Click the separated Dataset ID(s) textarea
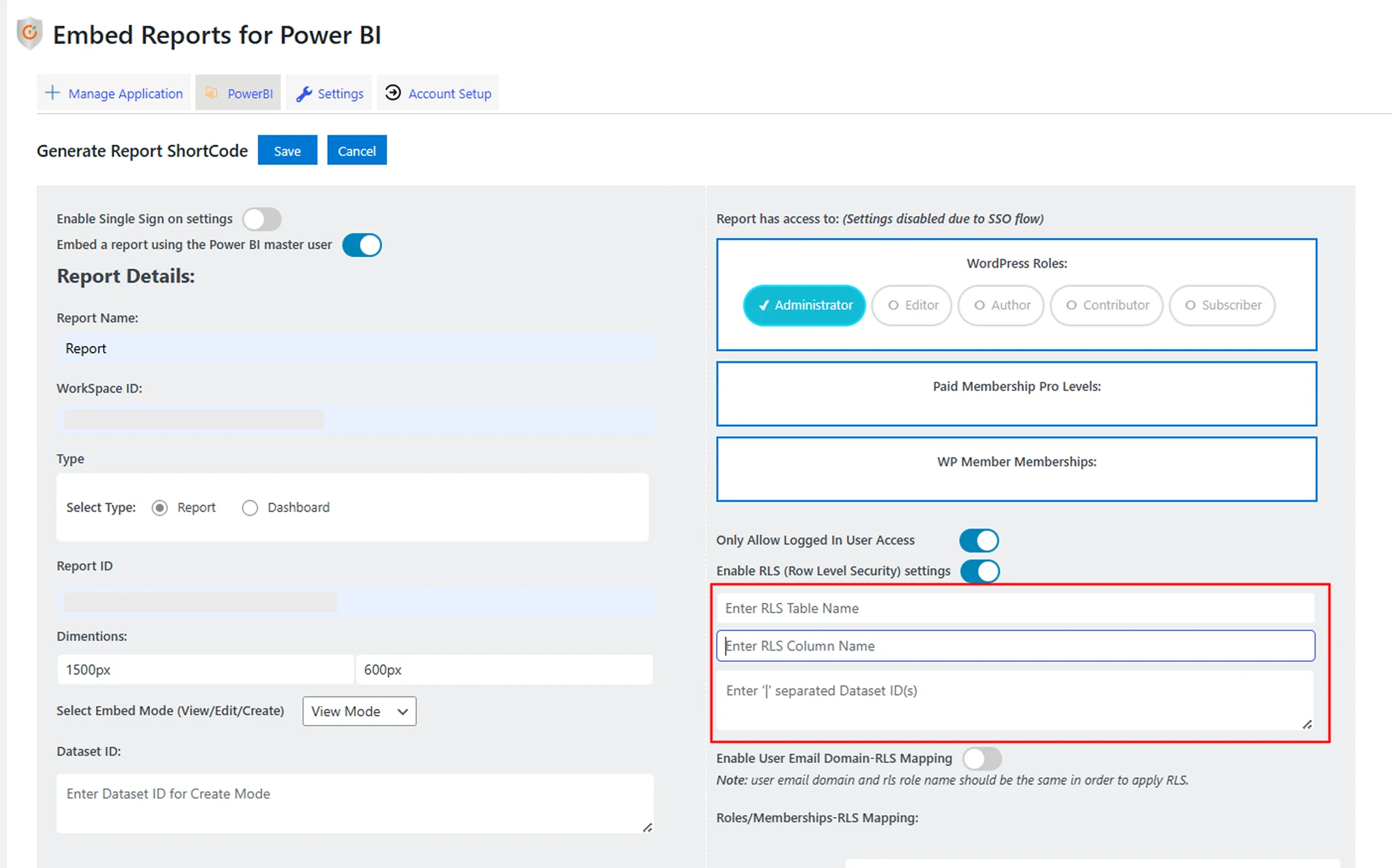The height and width of the screenshot is (868, 1392). 1015,700
